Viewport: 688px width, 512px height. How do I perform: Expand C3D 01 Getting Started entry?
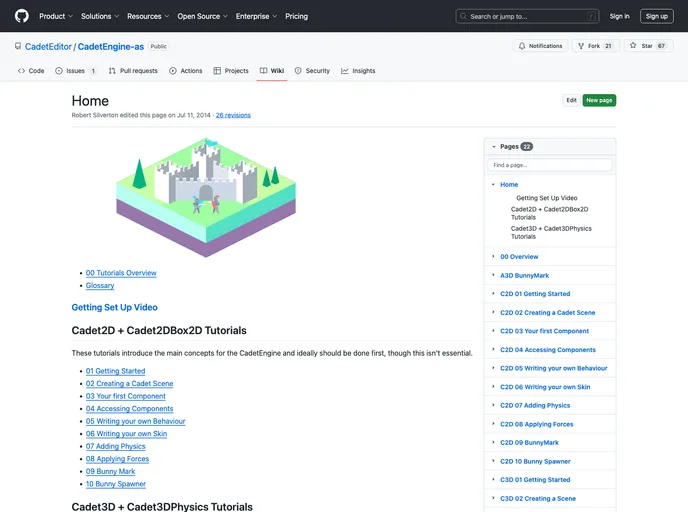click(493, 480)
